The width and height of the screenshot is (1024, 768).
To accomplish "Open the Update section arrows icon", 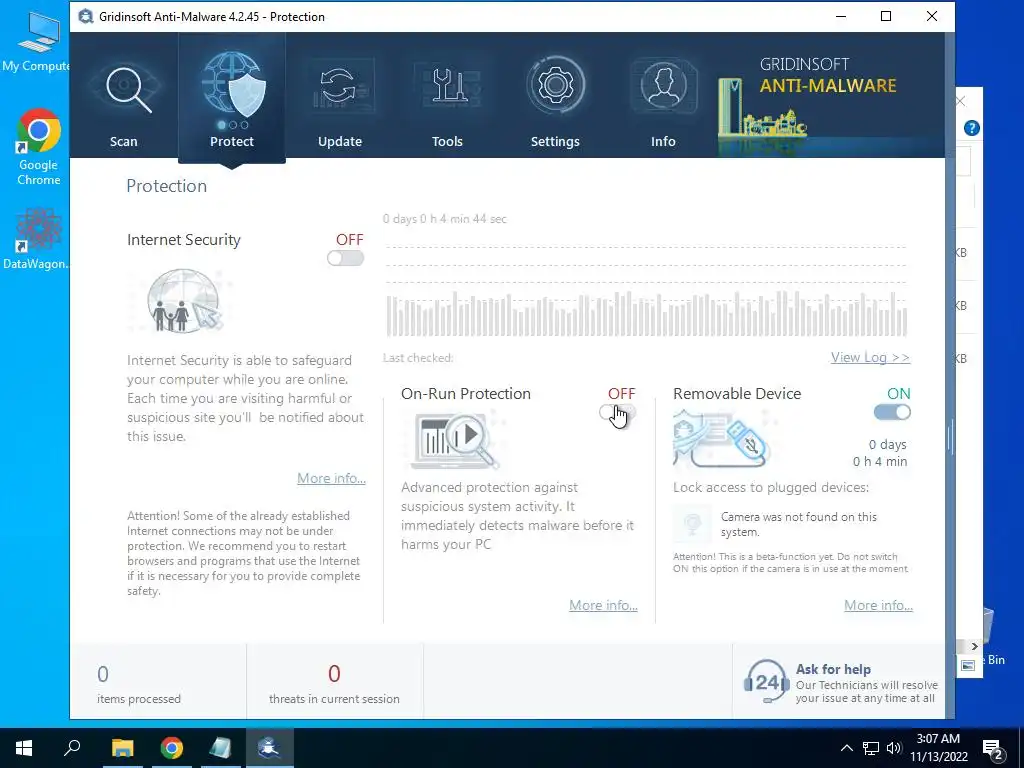I will (x=338, y=86).
